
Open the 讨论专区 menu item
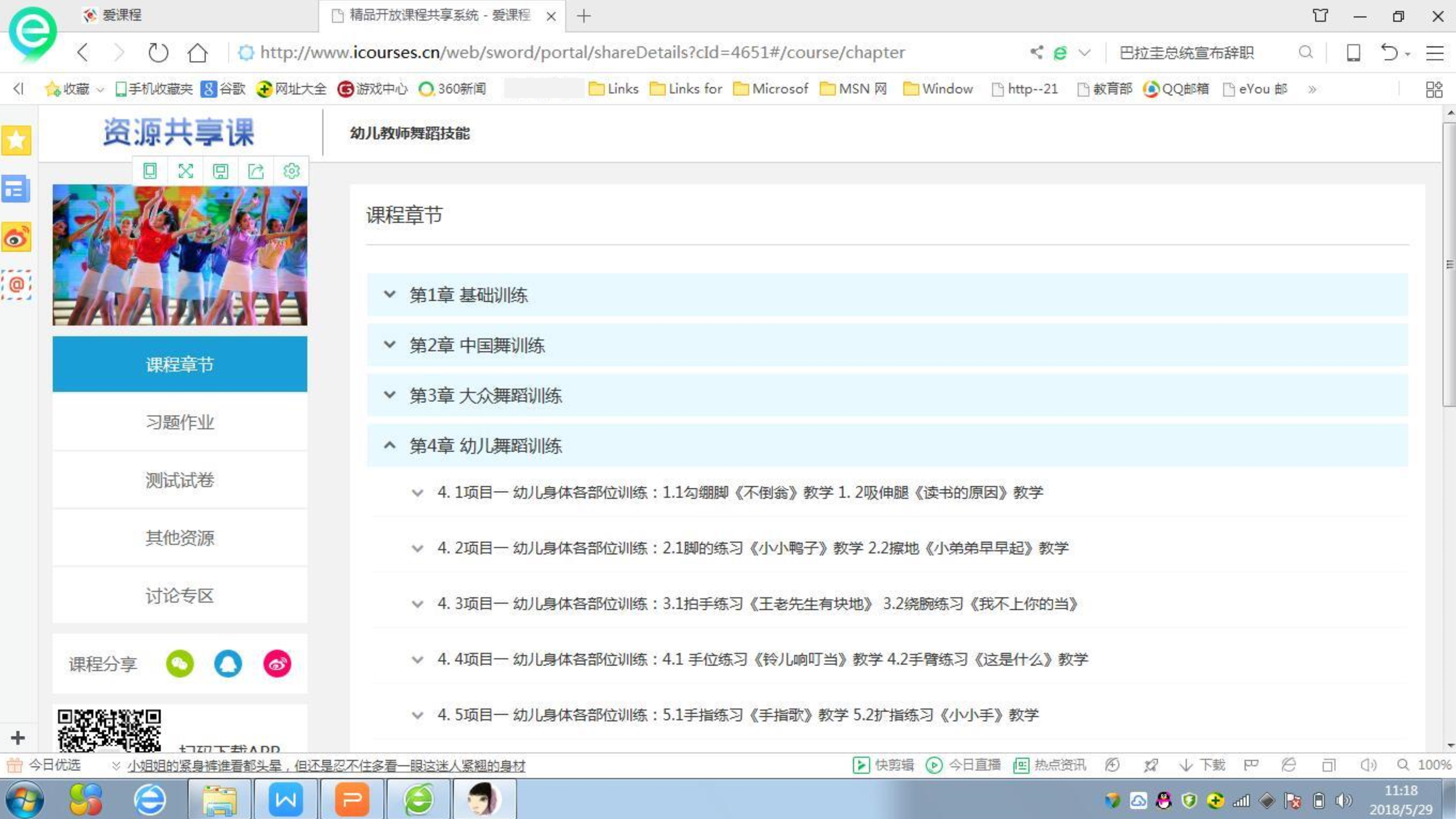180,596
